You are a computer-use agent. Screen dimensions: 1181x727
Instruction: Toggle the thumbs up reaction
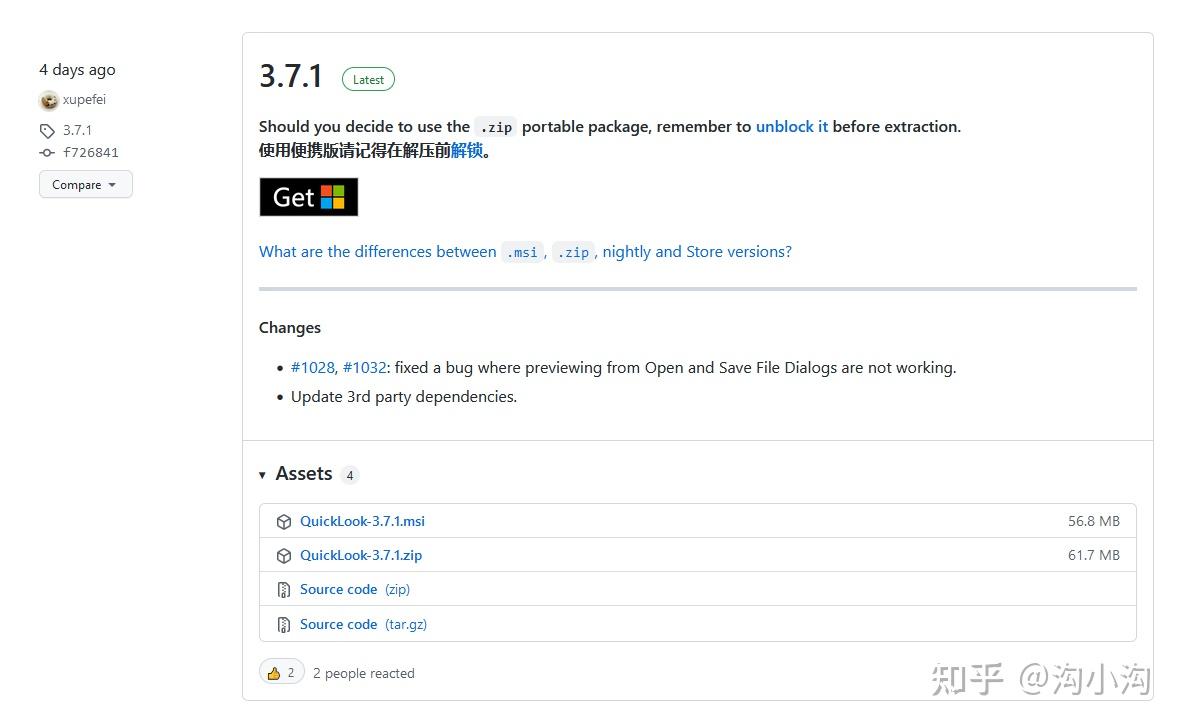281,673
